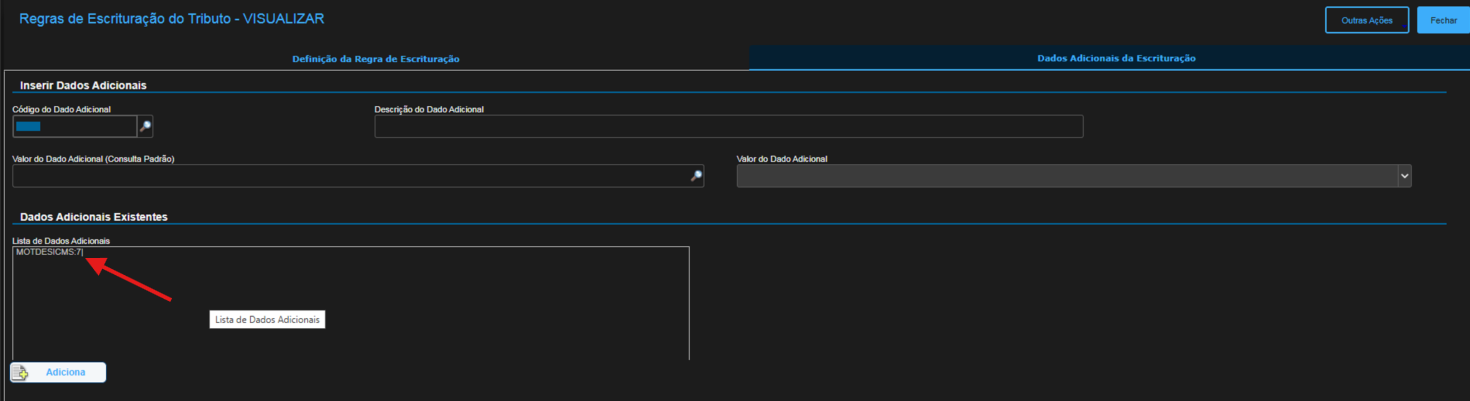
Task: Click into Descrição do Dado Adicional field
Action: [x=728, y=126]
